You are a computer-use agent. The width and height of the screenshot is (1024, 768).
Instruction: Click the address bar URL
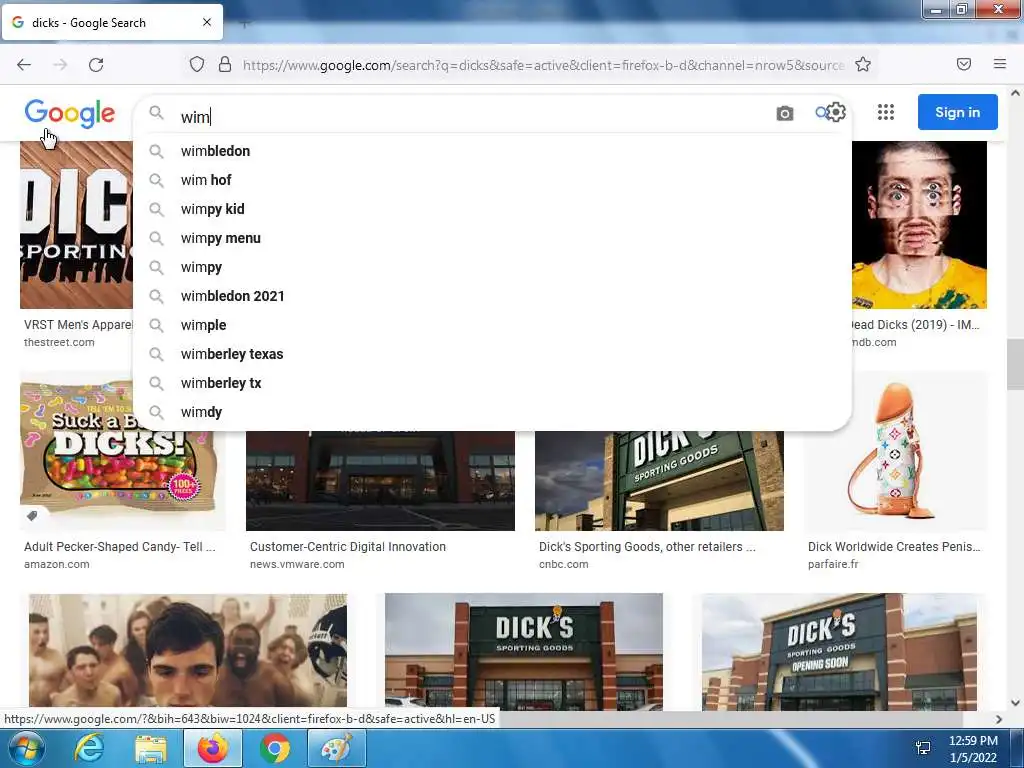543,65
